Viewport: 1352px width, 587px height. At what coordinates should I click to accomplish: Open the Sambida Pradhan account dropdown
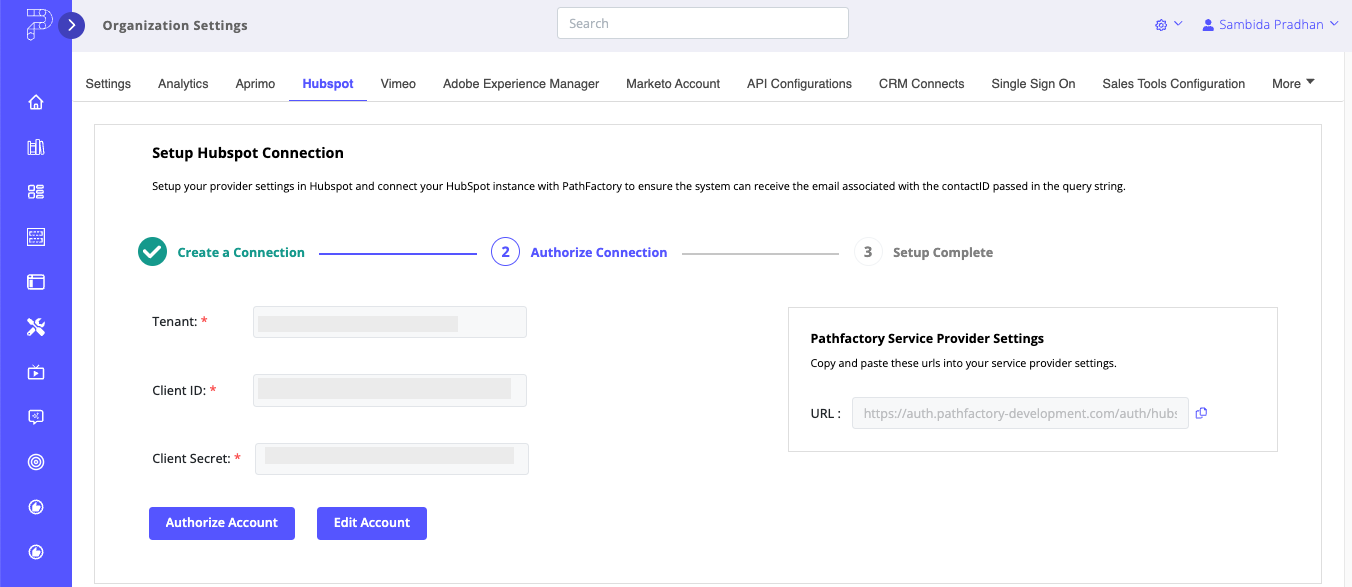1270,24
